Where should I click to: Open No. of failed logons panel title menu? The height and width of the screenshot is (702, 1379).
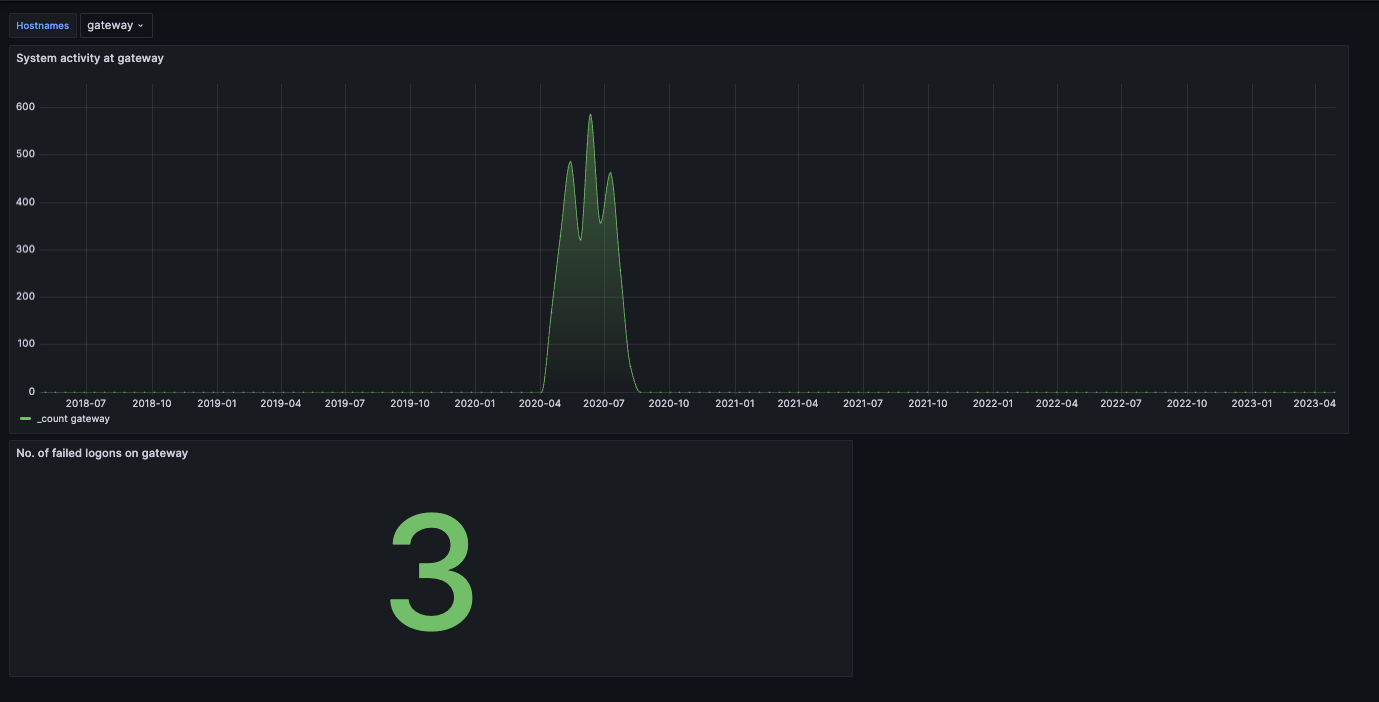pyautogui.click(x=102, y=453)
